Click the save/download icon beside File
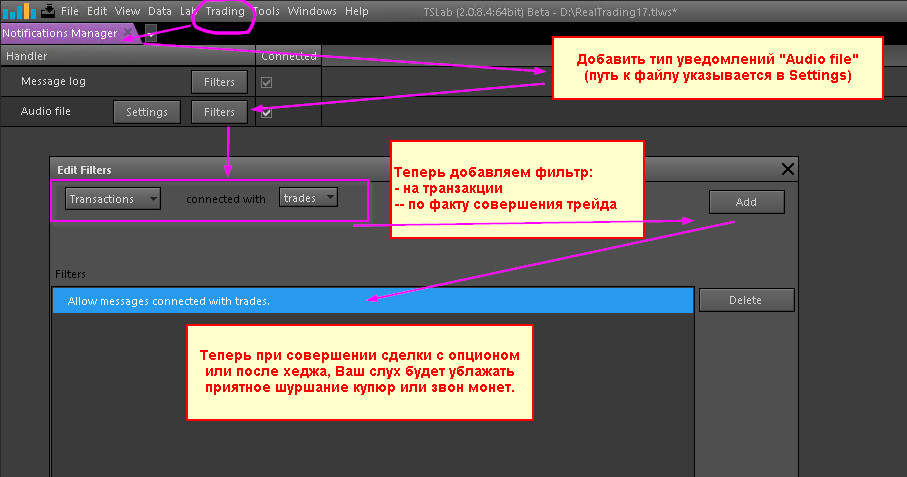 click(x=48, y=10)
